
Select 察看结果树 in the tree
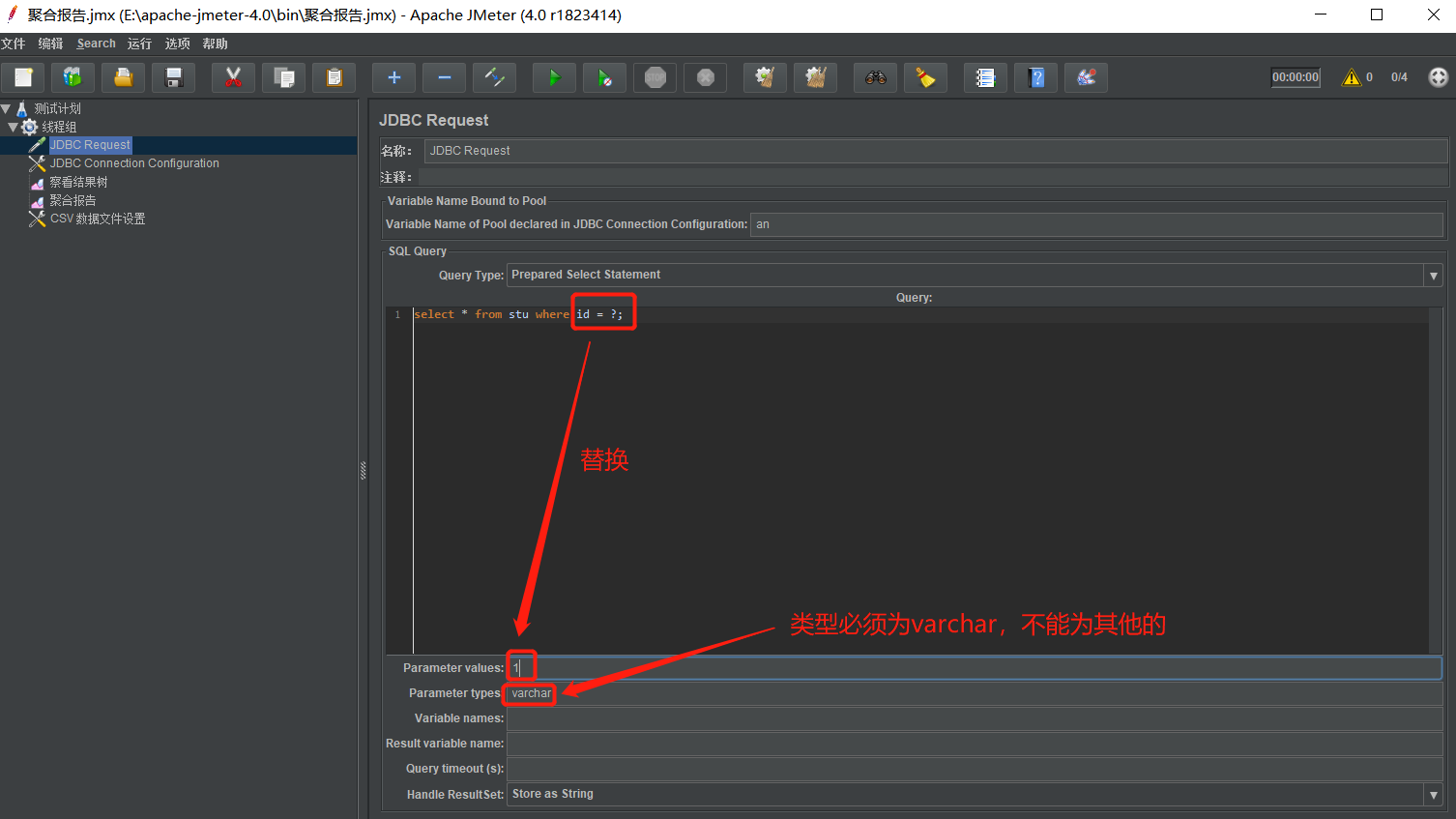point(78,182)
